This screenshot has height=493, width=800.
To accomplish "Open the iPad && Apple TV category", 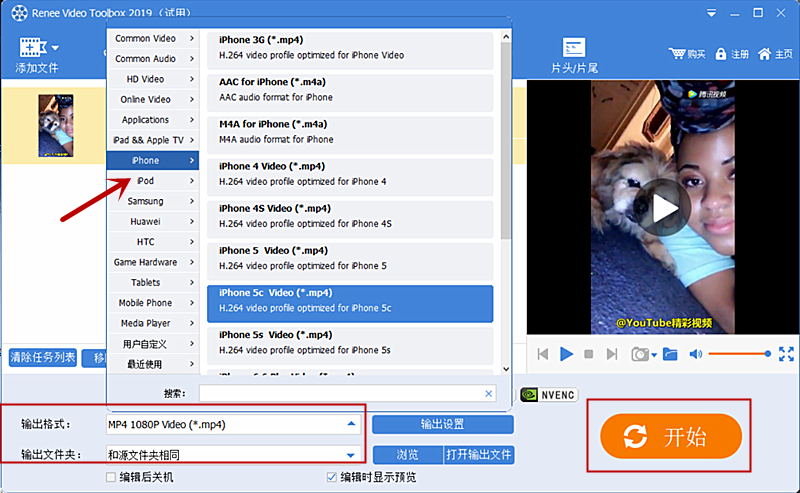I will pos(153,140).
